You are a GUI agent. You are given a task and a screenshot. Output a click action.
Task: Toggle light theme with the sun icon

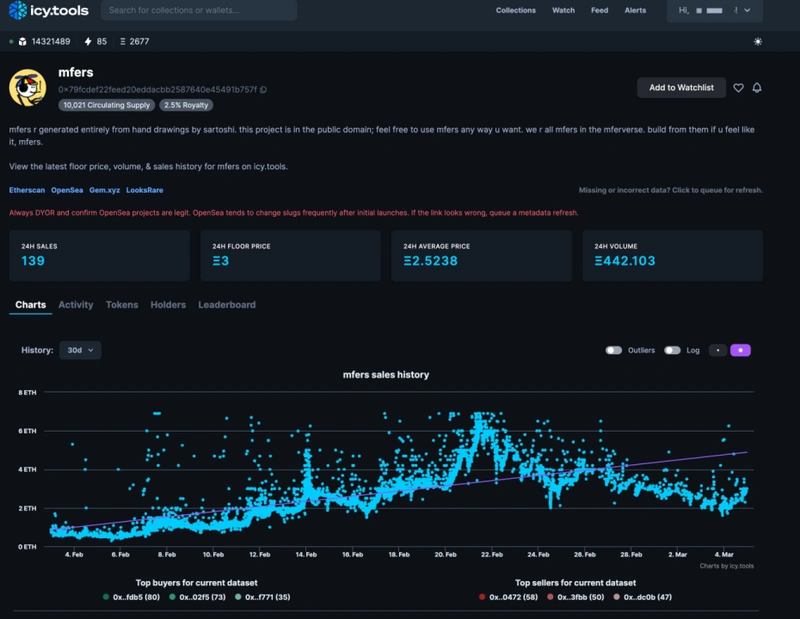758,42
